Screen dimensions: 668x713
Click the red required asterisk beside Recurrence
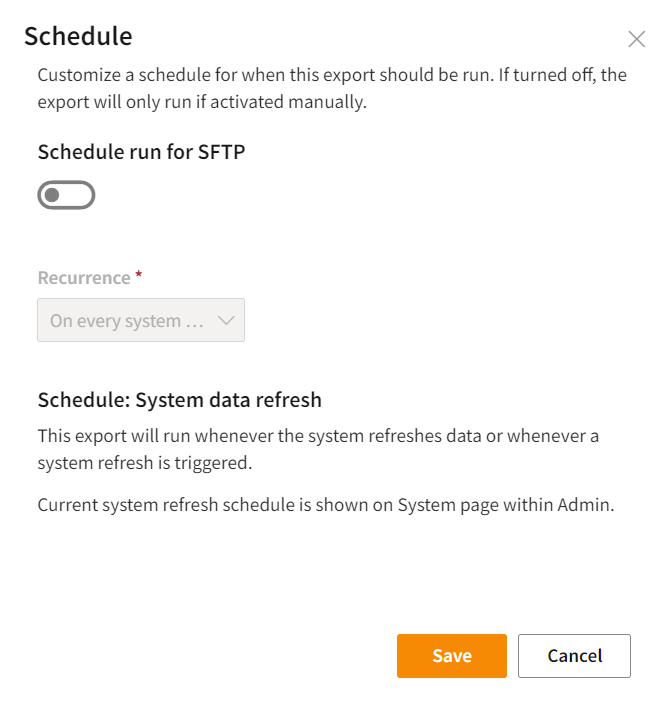click(x=139, y=277)
